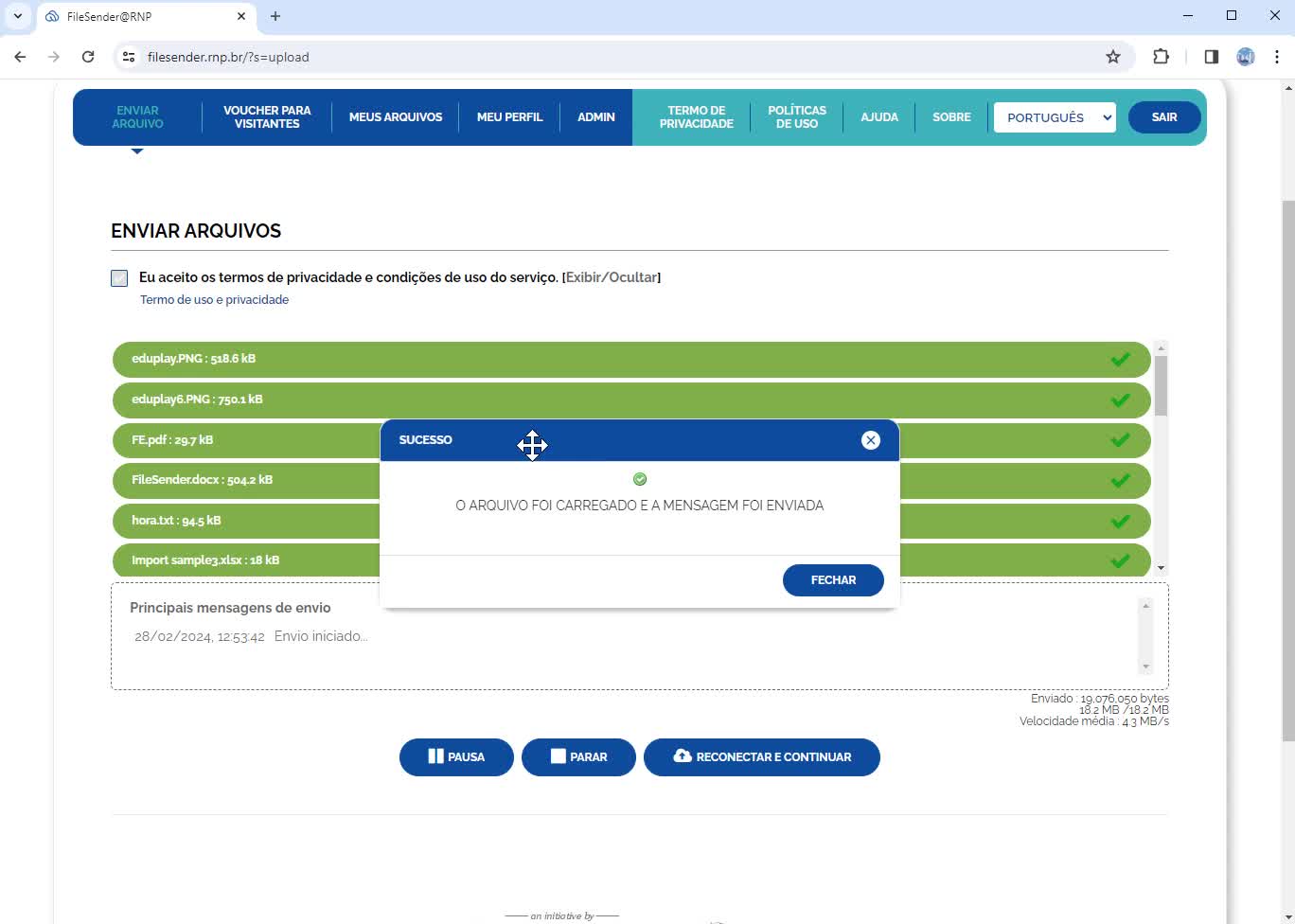Open the tab search dropdown arrow

pos(17,16)
